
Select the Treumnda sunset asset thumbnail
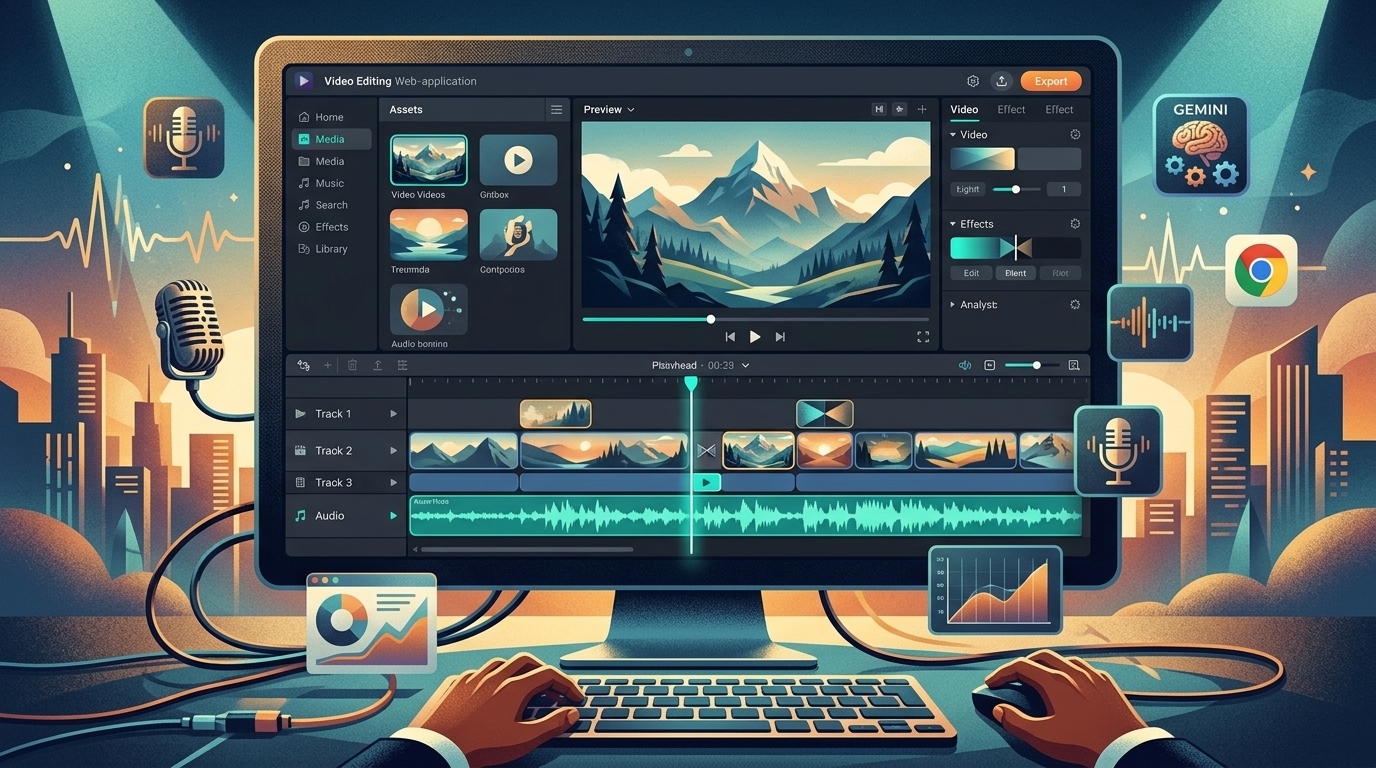pyautogui.click(x=429, y=235)
